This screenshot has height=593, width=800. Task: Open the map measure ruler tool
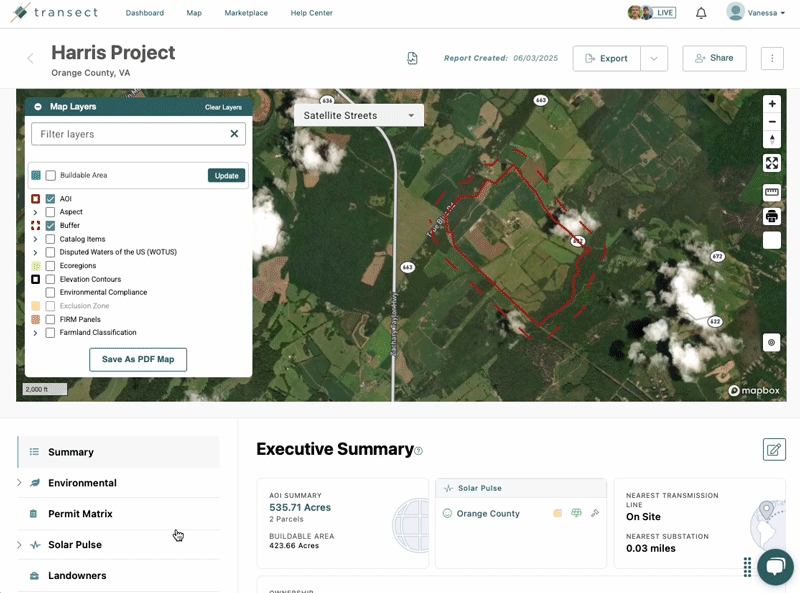(771, 192)
